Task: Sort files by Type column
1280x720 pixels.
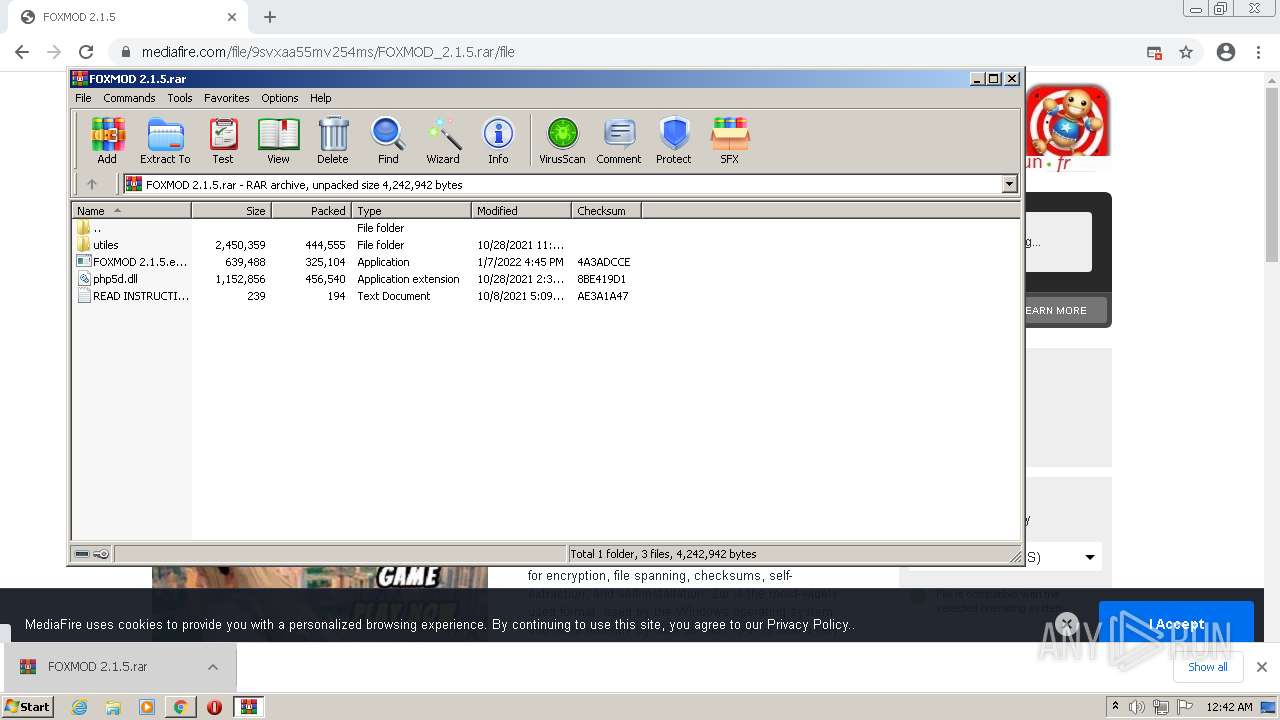Action: tap(411, 211)
